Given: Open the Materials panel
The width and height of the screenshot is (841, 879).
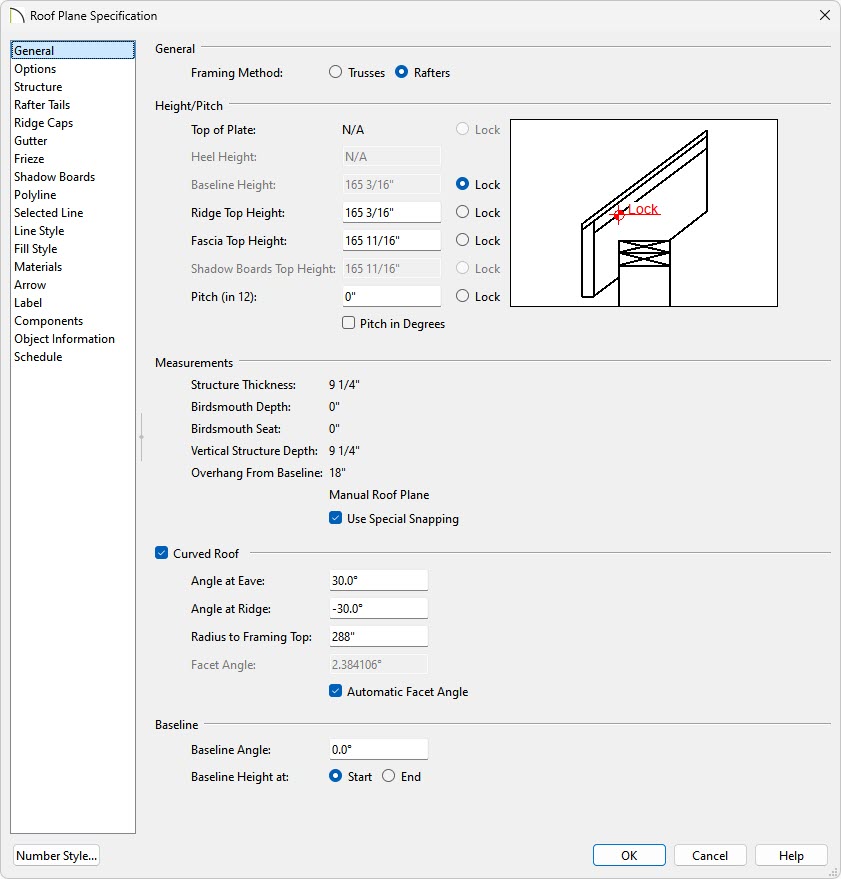Looking at the screenshot, I should [x=73, y=266].
